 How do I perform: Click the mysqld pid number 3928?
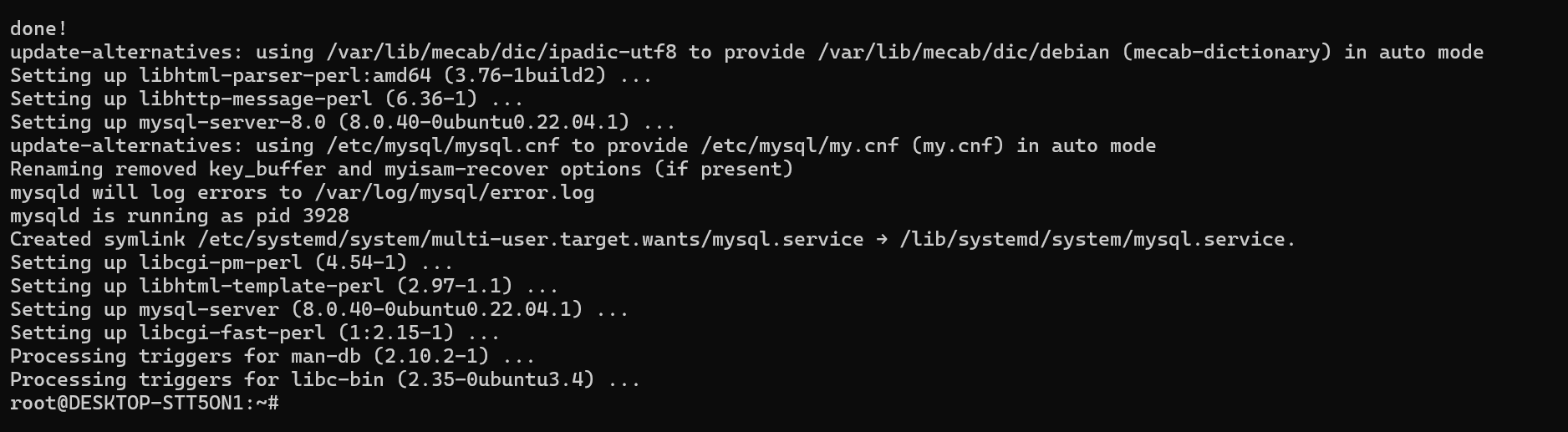326,216
